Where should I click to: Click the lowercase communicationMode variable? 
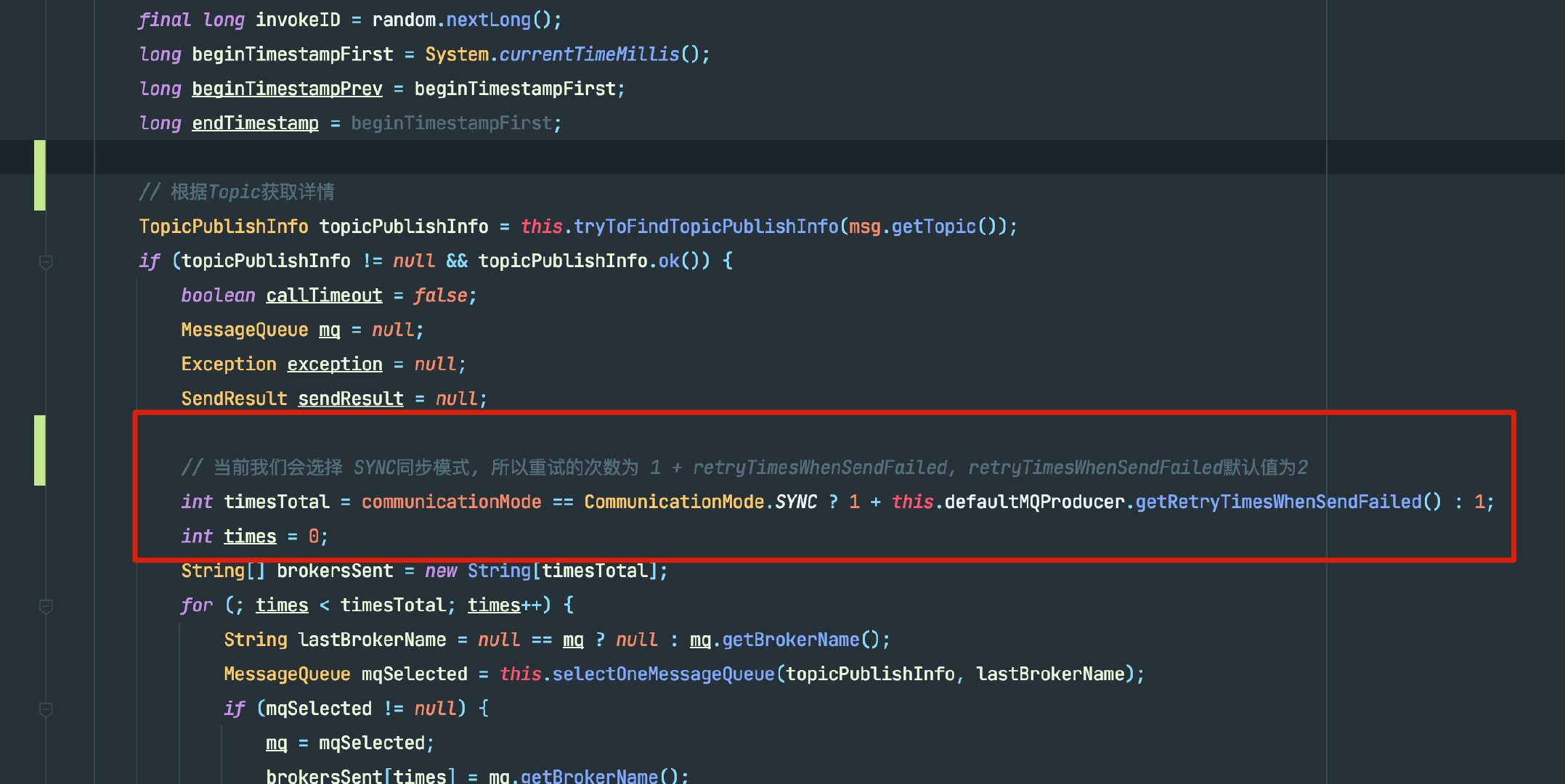[x=452, y=502]
